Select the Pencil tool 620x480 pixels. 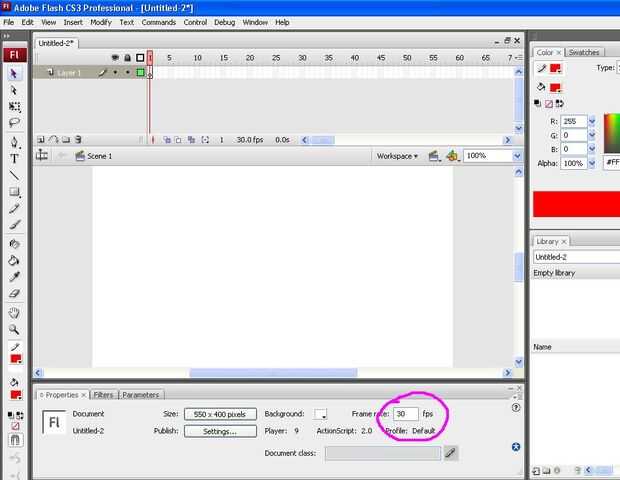[15, 209]
